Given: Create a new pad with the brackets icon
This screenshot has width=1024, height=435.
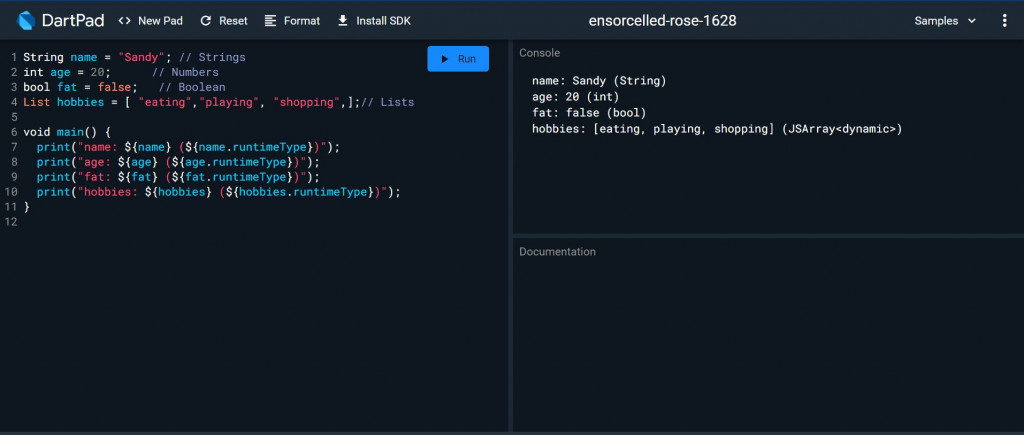Looking at the screenshot, I should (x=125, y=21).
